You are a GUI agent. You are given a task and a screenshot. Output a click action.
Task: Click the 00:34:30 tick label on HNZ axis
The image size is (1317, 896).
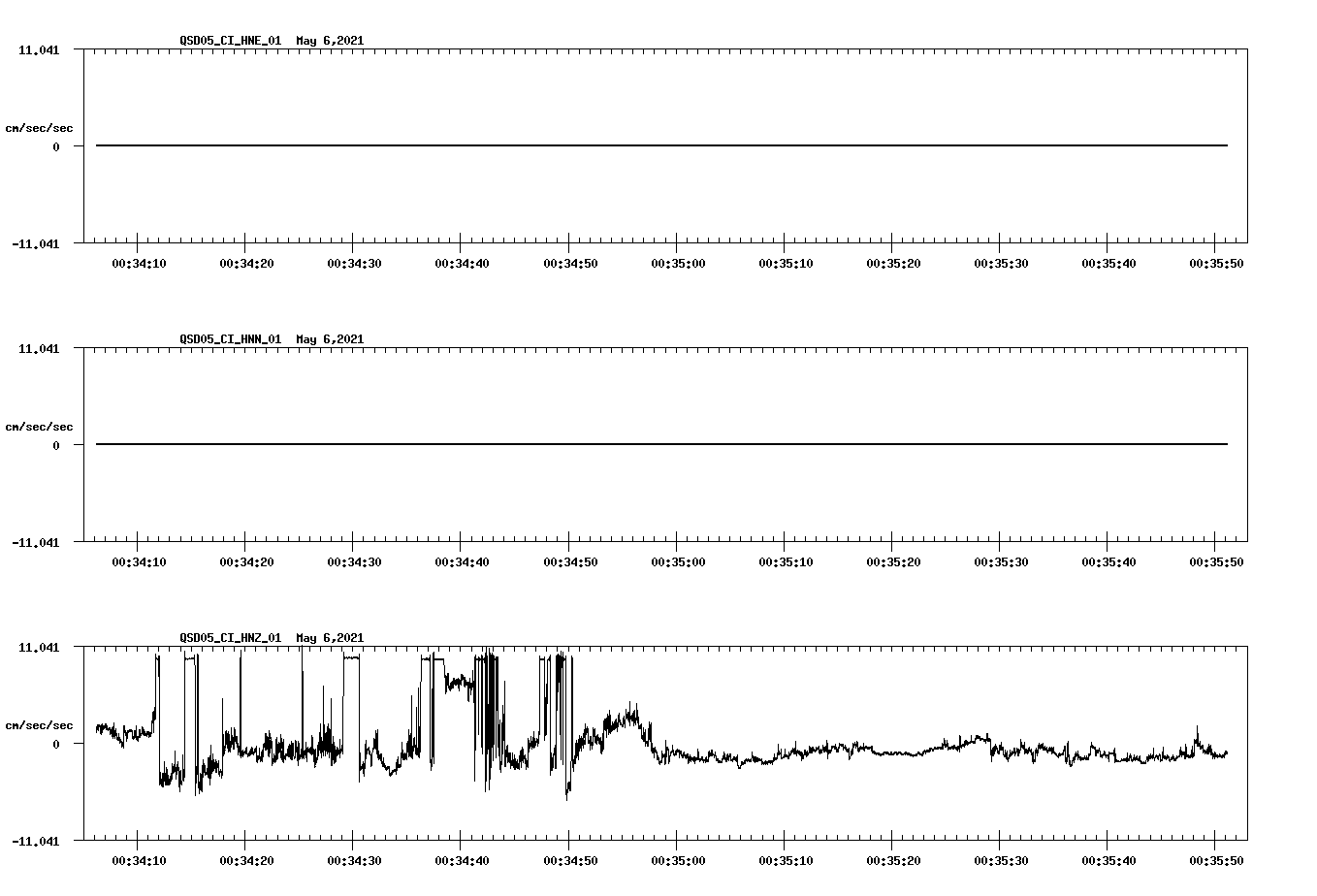pyautogui.click(x=355, y=858)
